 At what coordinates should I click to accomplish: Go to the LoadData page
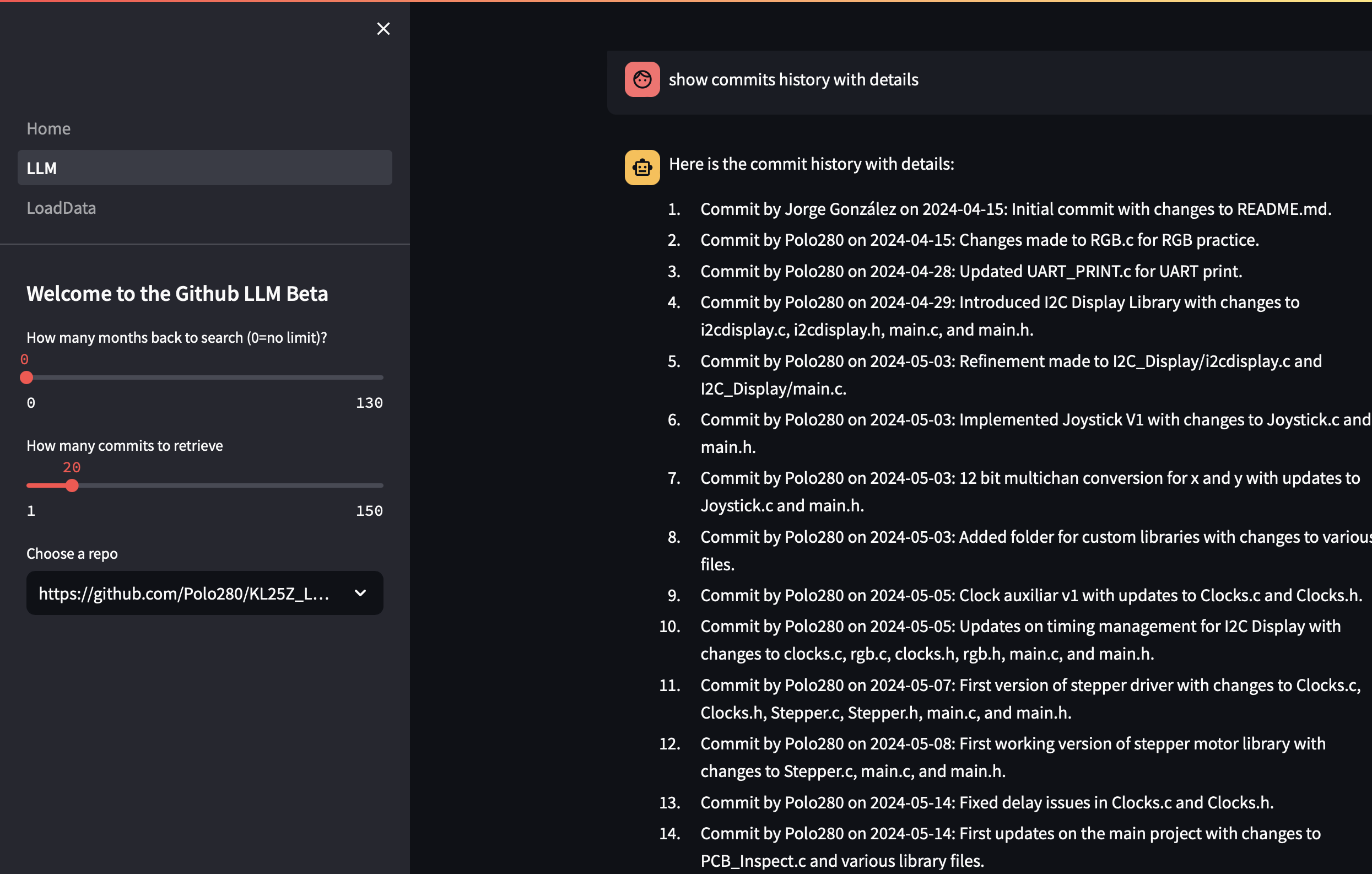point(61,207)
